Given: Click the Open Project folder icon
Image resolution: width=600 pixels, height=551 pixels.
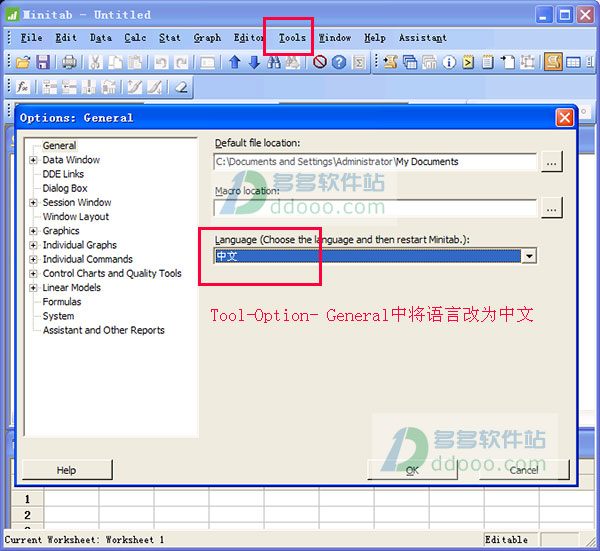Looking at the screenshot, I should [23, 62].
